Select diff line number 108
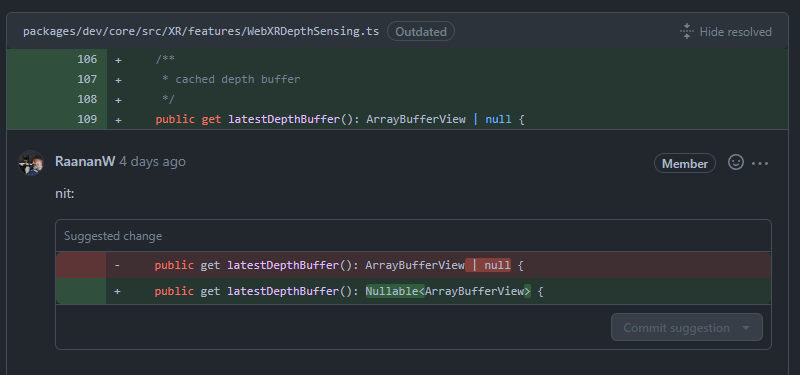 (x=87, y=99)
